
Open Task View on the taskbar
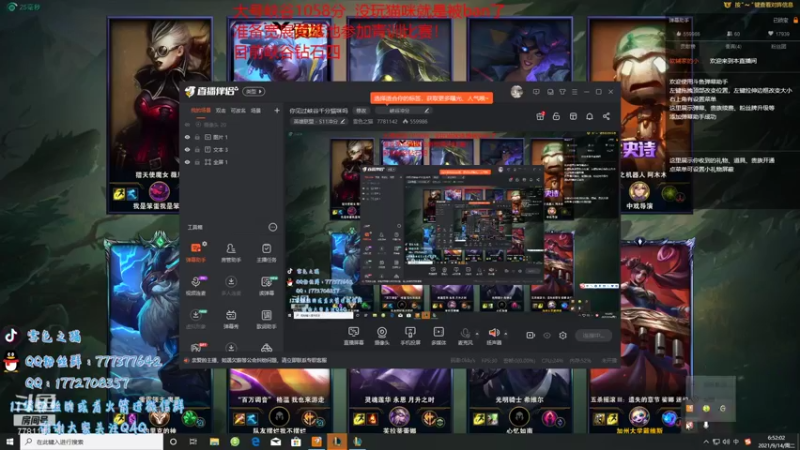click(193, 442)
